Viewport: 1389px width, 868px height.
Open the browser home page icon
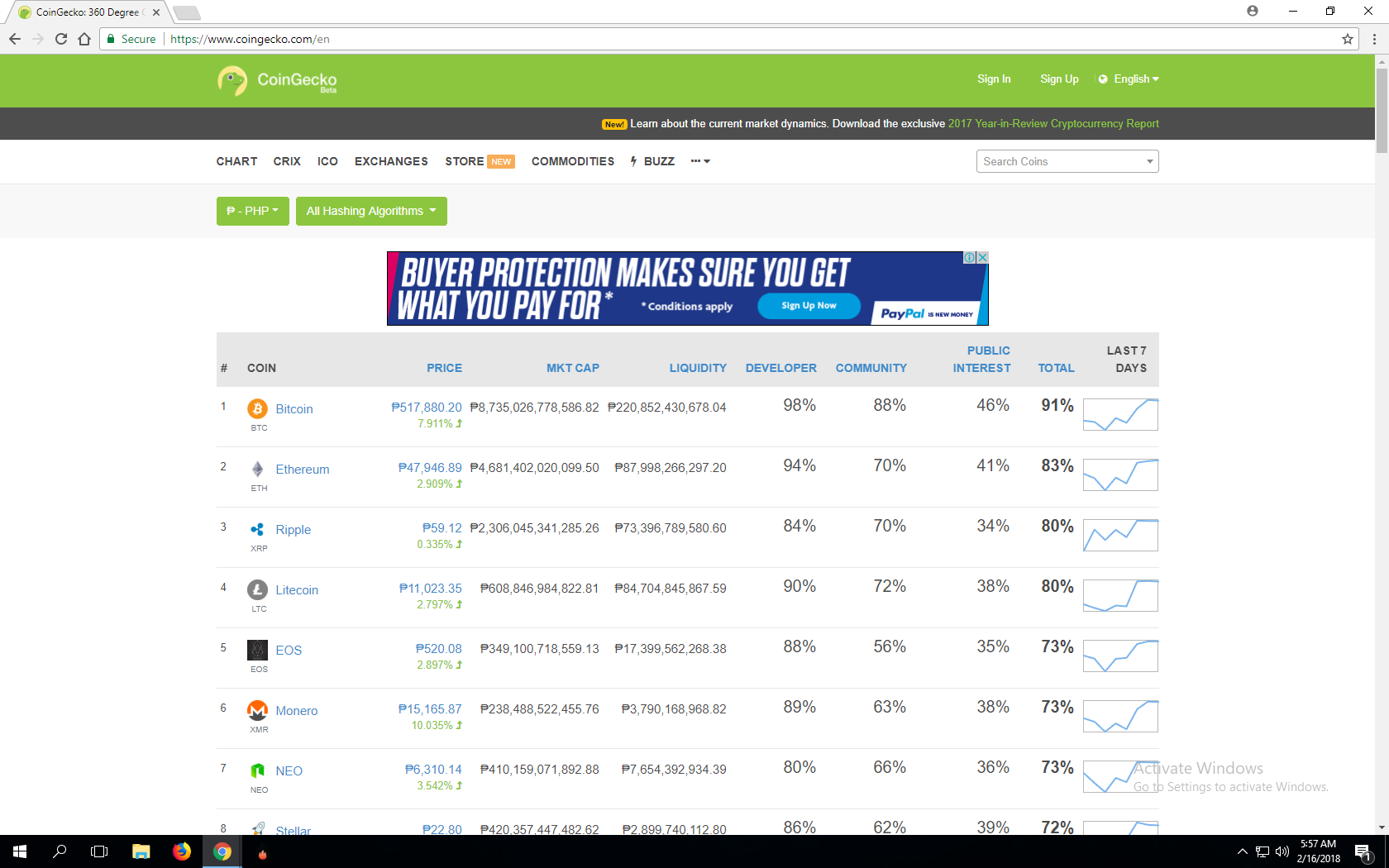tap(84, 39)
